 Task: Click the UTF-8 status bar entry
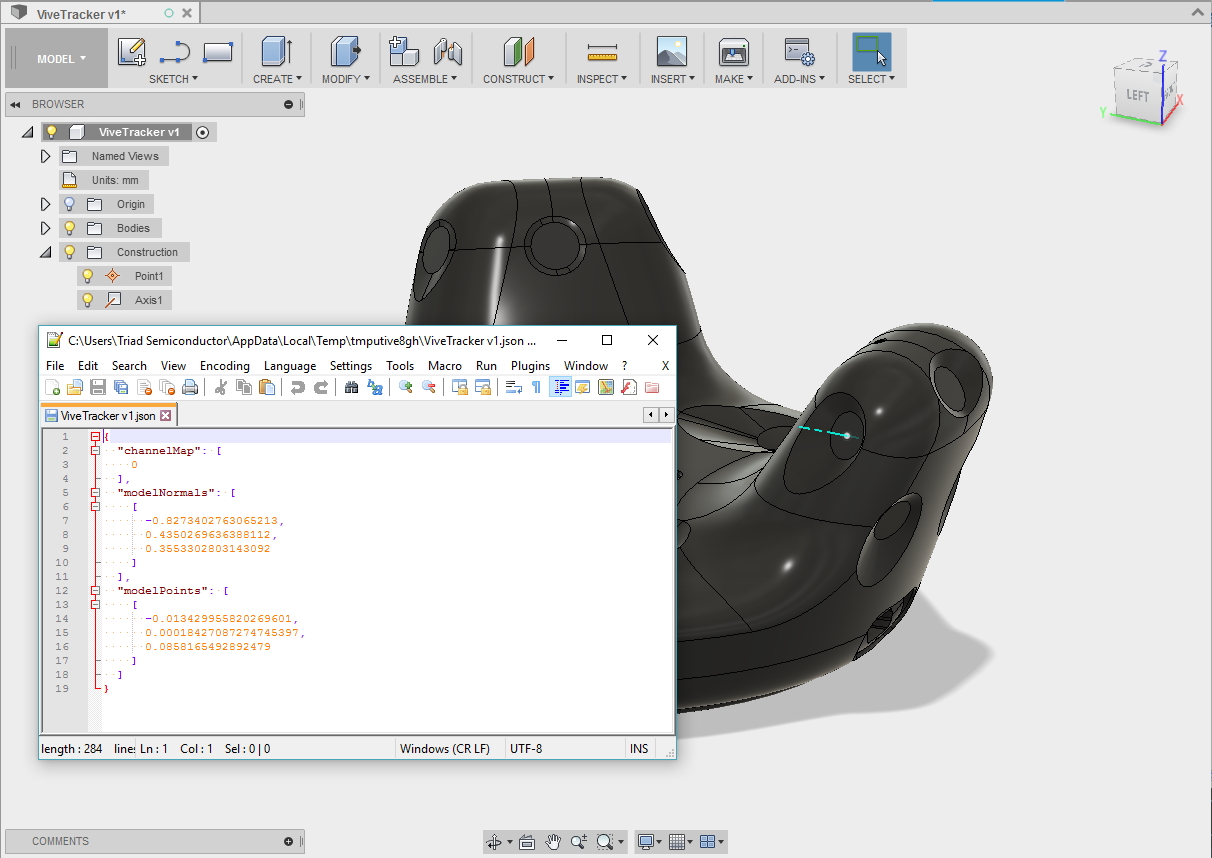click(526, 748)
